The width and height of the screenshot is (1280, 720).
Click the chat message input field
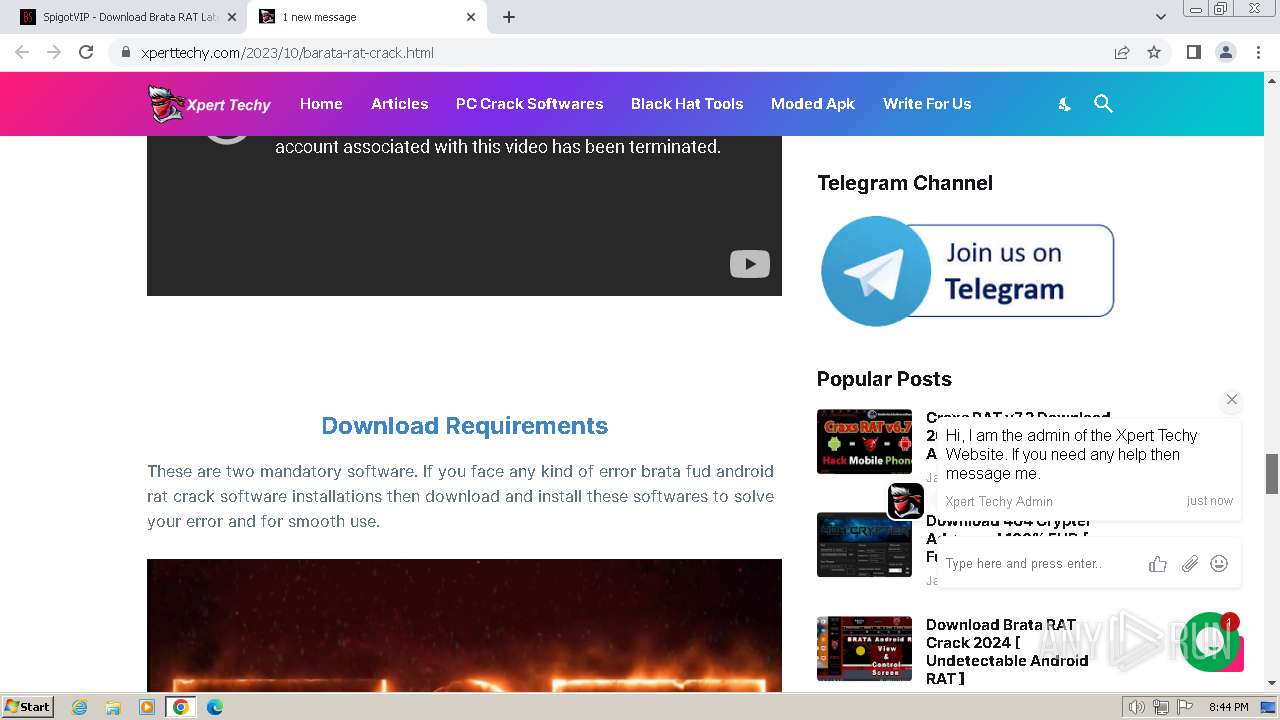pos(1040,564)
